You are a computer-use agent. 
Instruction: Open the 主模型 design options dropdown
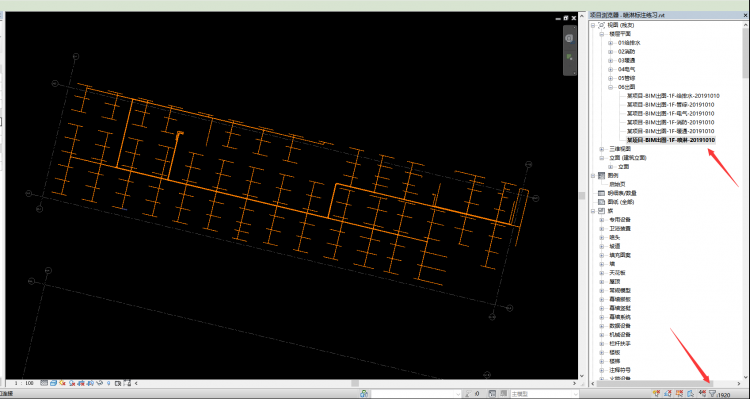point(545,394)
